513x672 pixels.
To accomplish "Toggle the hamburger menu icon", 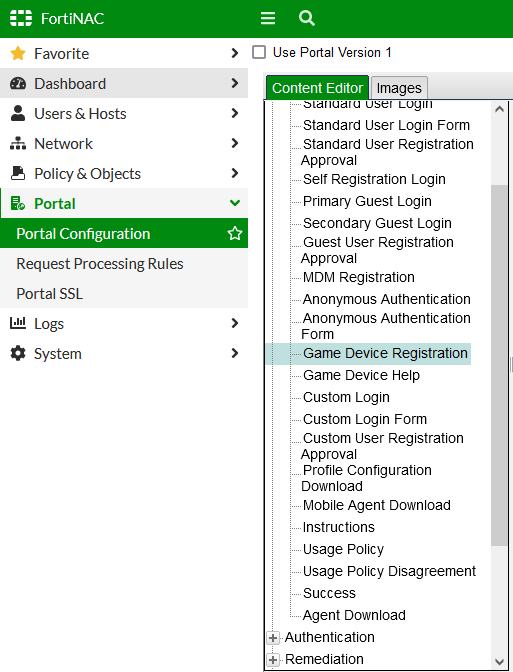I will pos(268,18).
